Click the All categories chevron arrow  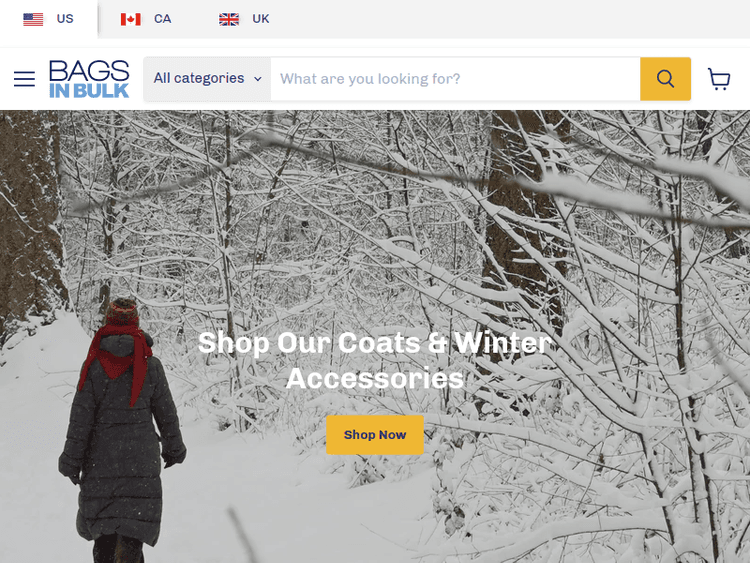(258, 79)
